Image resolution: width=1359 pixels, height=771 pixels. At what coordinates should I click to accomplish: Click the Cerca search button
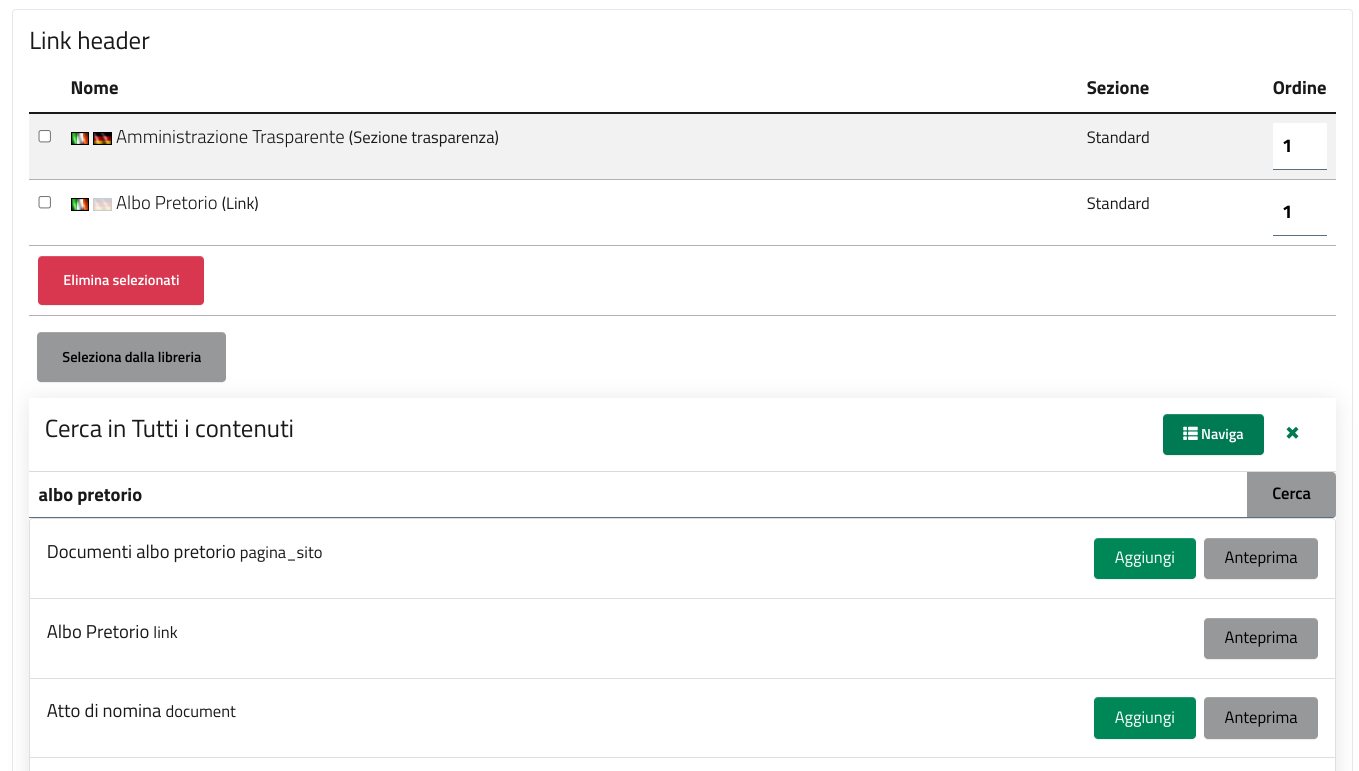1291,494
